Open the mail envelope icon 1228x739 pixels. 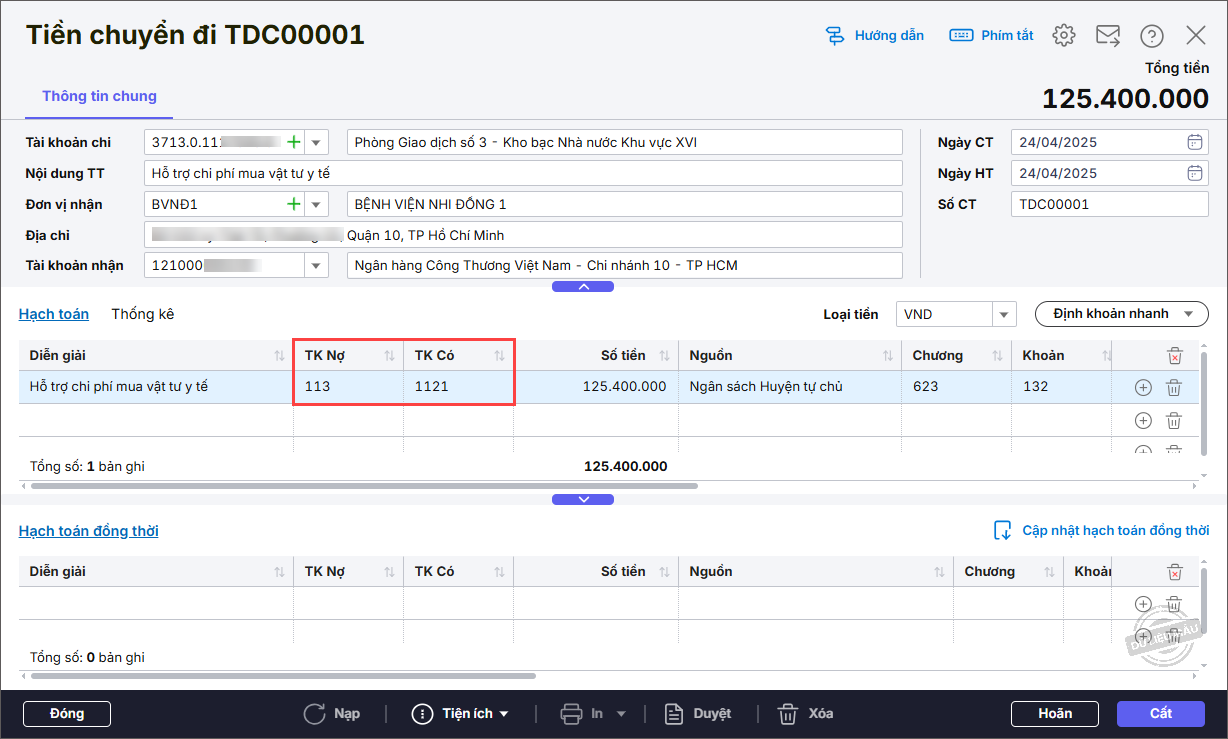pos(1107,36)
